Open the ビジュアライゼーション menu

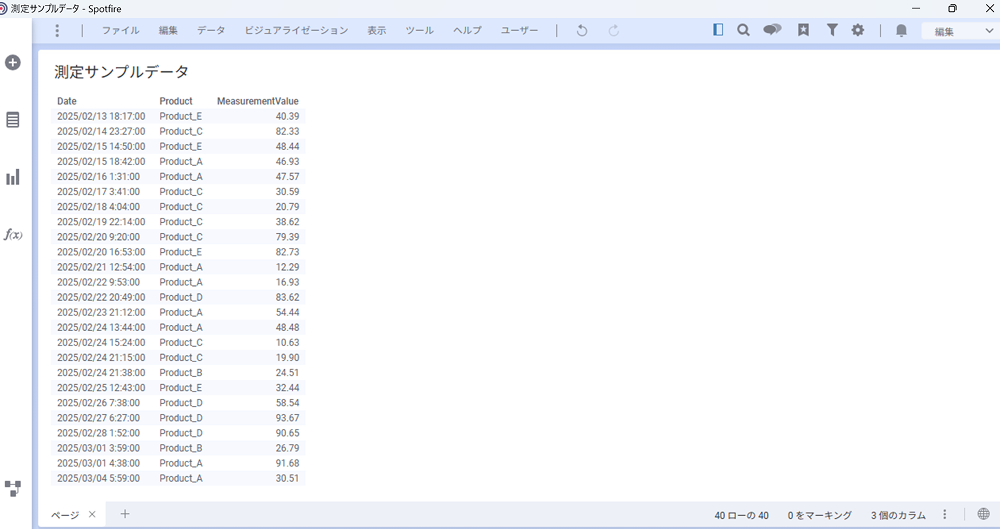pyautogui.click(x=297, y=31)
